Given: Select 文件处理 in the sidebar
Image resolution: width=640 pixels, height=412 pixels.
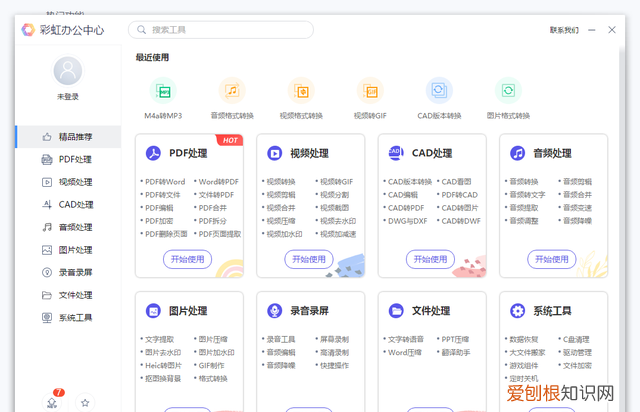Looking at the screenshot, I should tap(68, 295).
